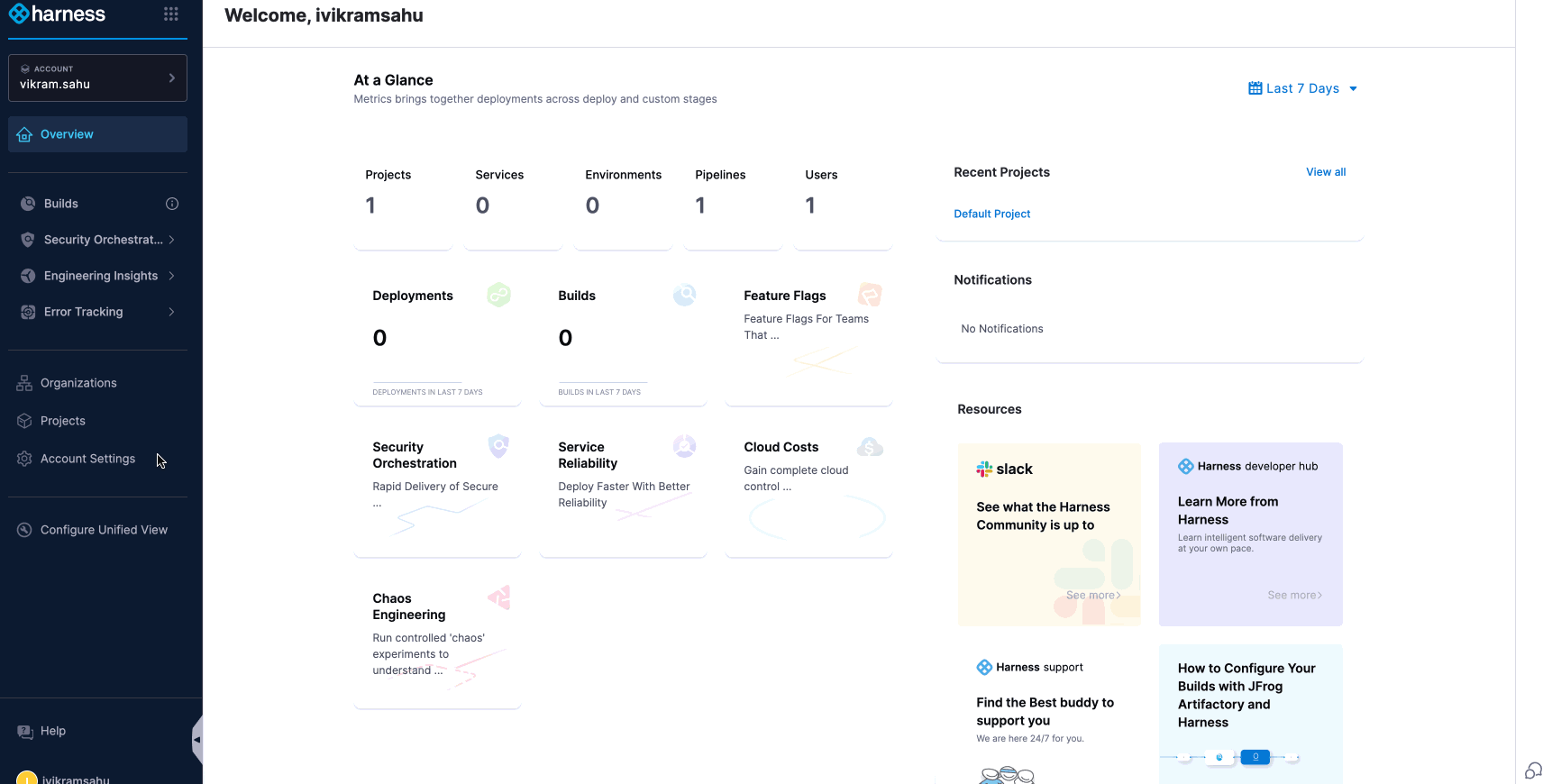Click the Chaos Engineering card icon
Image resolution: width=1543 pixels, height=784 pixels.
coord(499,597)
